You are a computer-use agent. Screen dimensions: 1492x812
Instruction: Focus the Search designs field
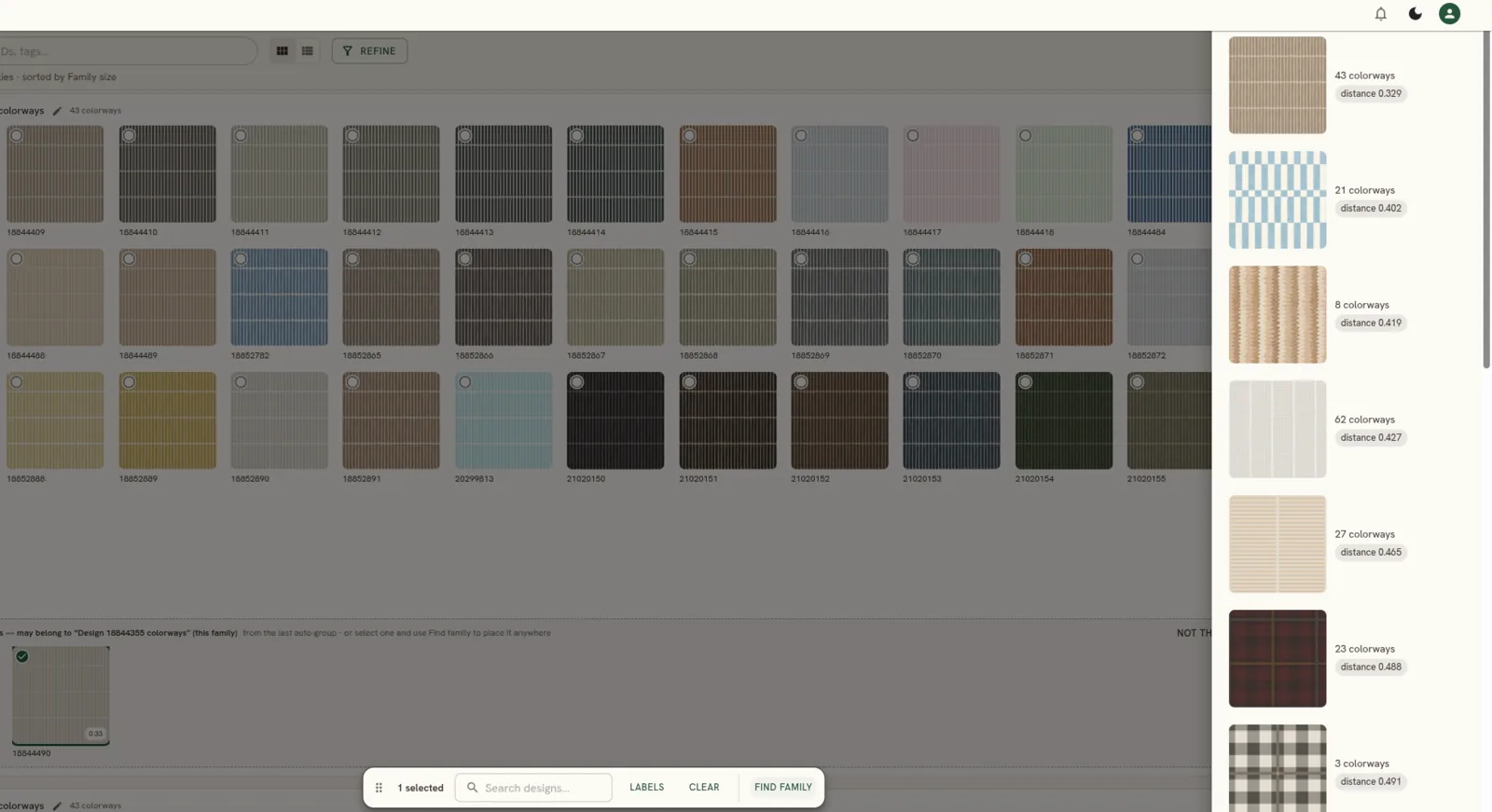(533, 788)
